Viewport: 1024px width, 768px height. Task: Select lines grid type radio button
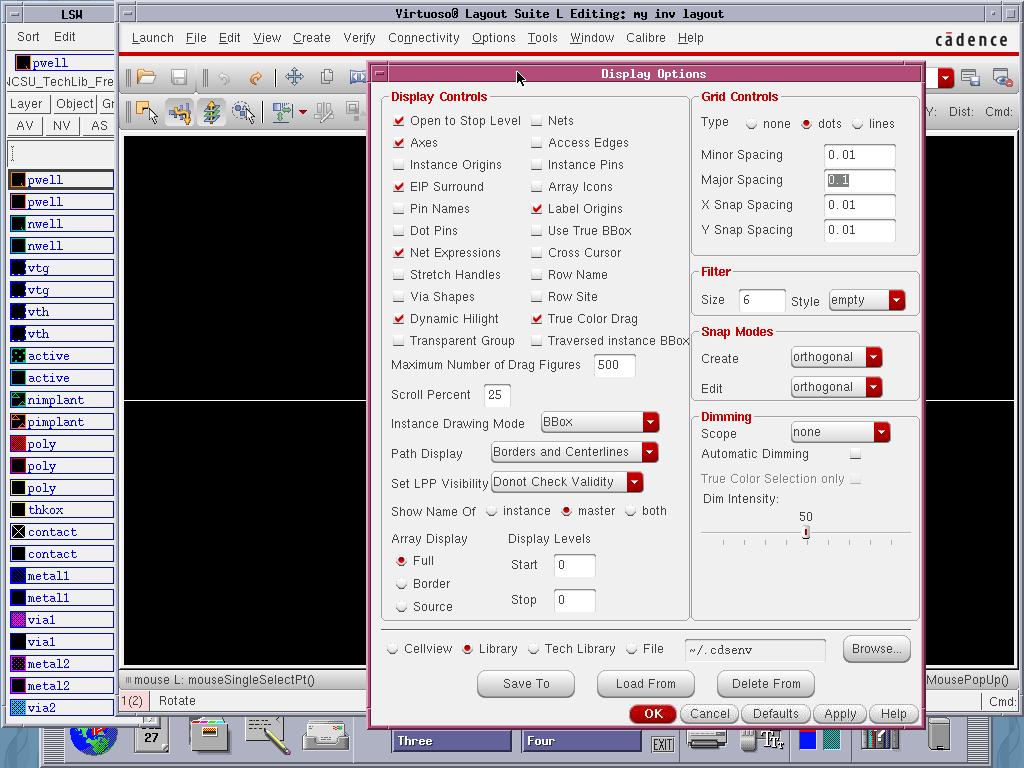tap(857, 124)
